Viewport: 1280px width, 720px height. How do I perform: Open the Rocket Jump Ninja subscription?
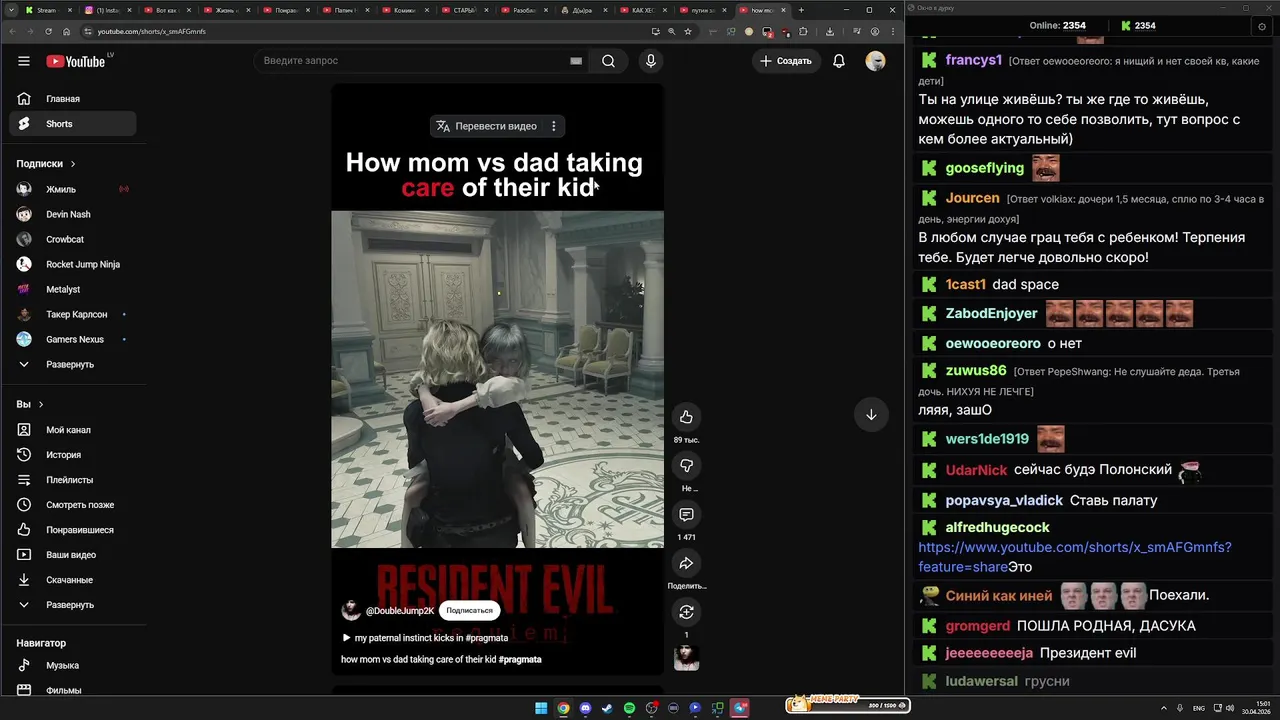[73, 264]
